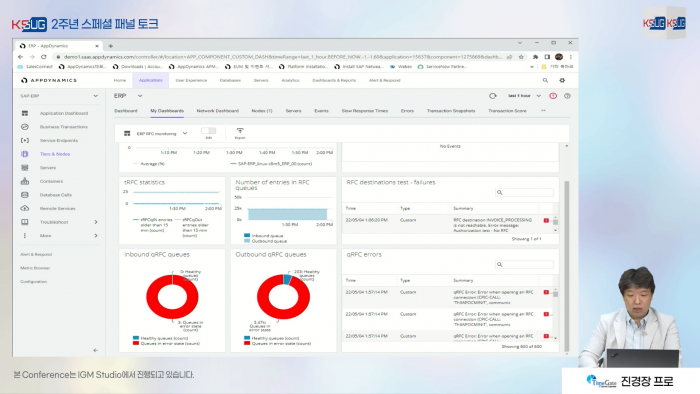Viewport: 700px width, 394px height.
Task: Open the Databases menu
Action: [230, 80]
